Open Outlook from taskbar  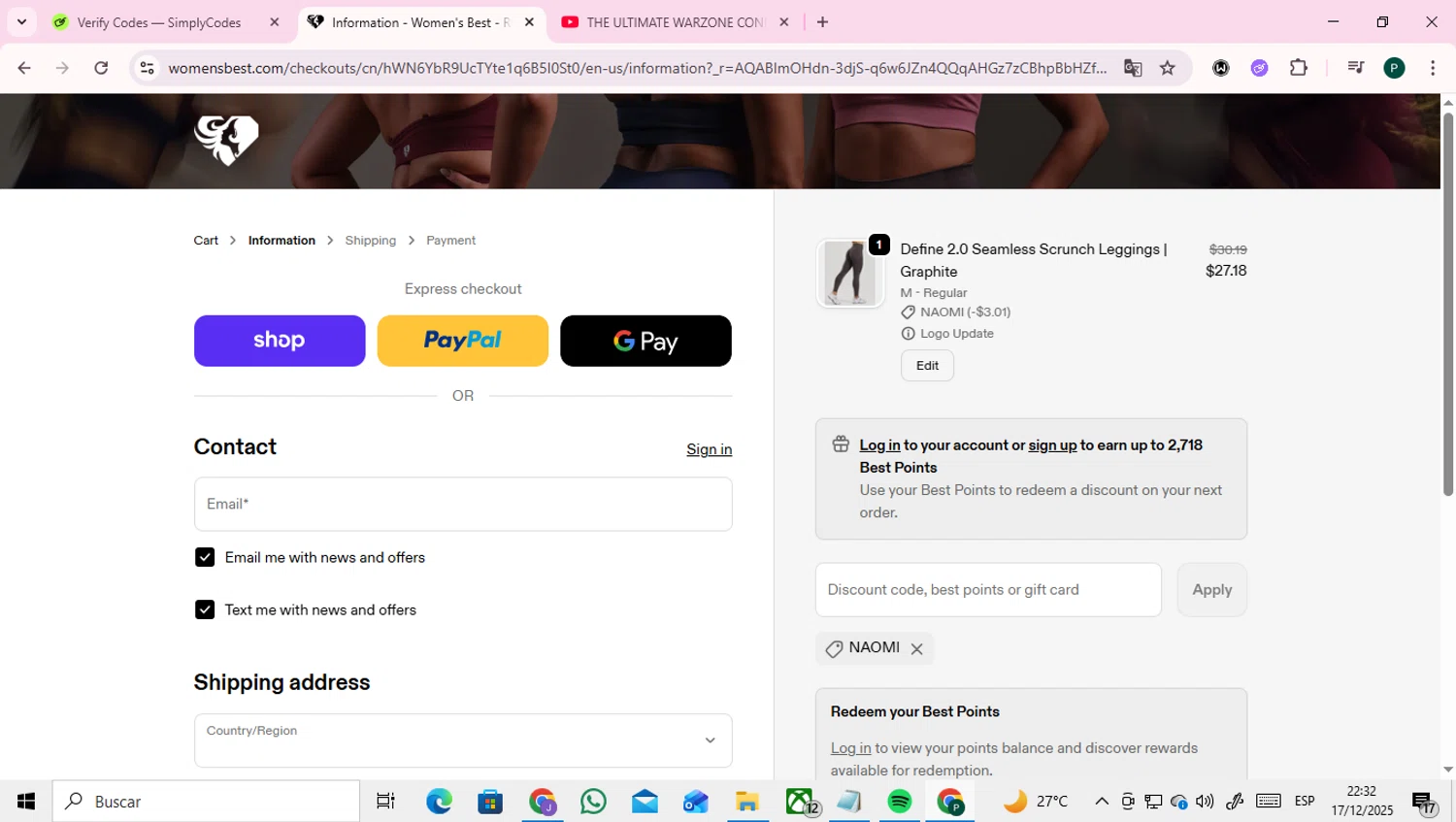click(696, 802)
